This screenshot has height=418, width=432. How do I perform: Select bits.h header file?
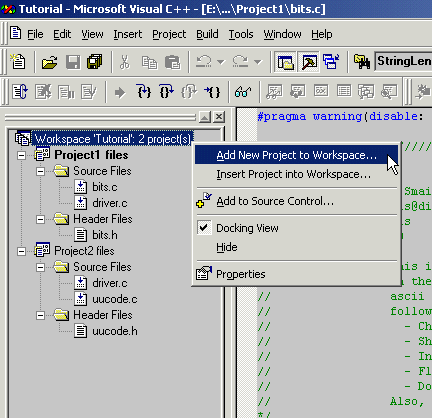tap(105, 235)
